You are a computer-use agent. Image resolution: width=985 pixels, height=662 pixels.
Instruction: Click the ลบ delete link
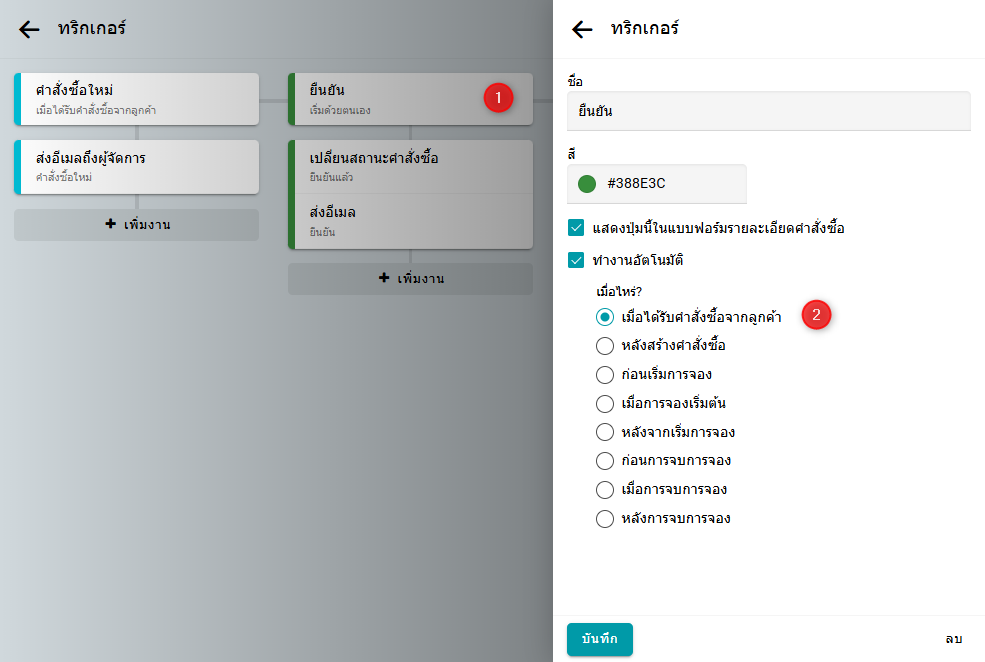coord(952,639)
